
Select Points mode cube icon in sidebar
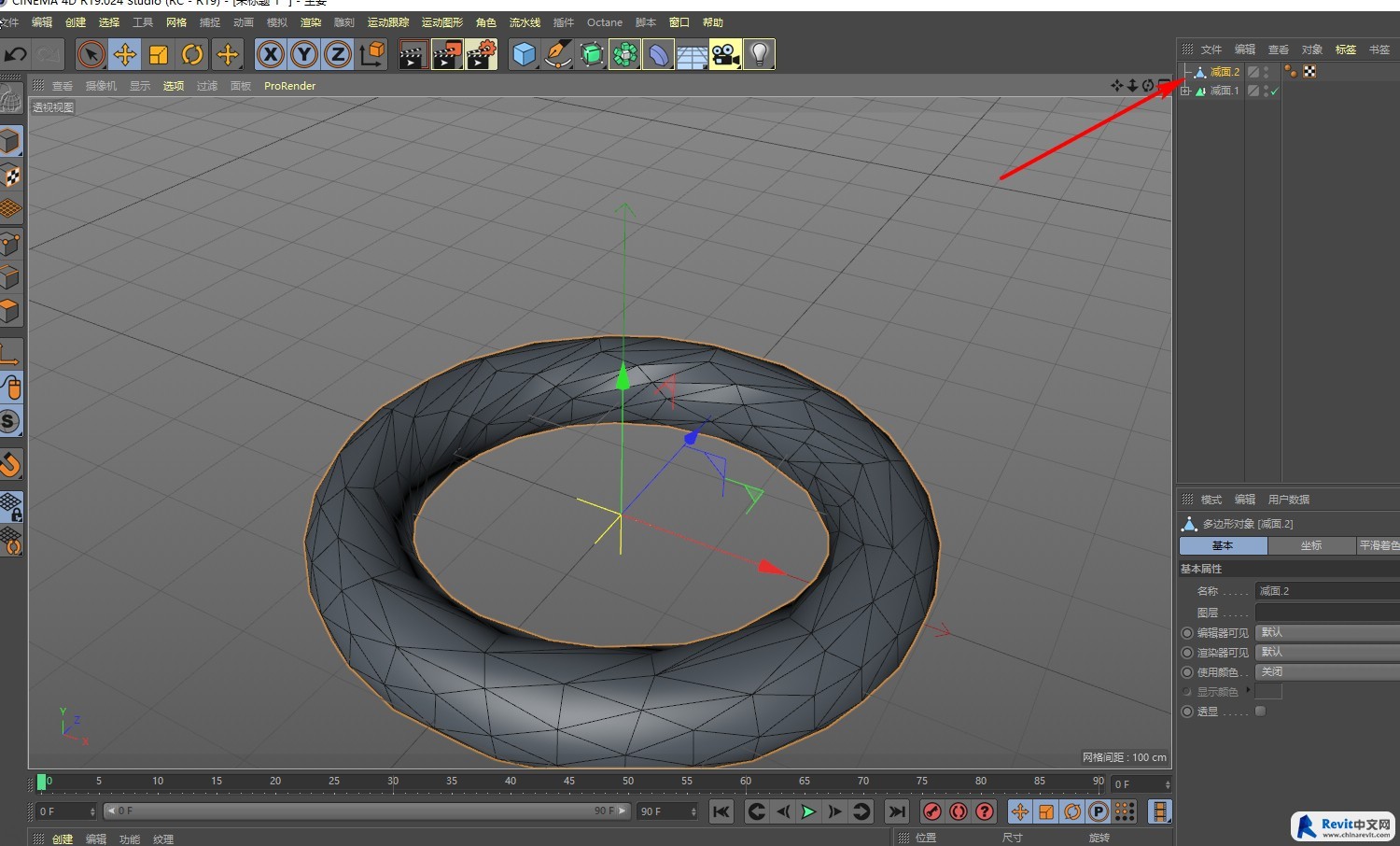pos(10,245)
